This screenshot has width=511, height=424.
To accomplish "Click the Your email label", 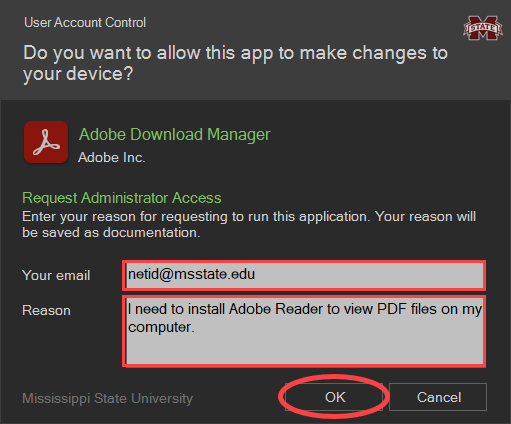I will (x=56, y=276).
